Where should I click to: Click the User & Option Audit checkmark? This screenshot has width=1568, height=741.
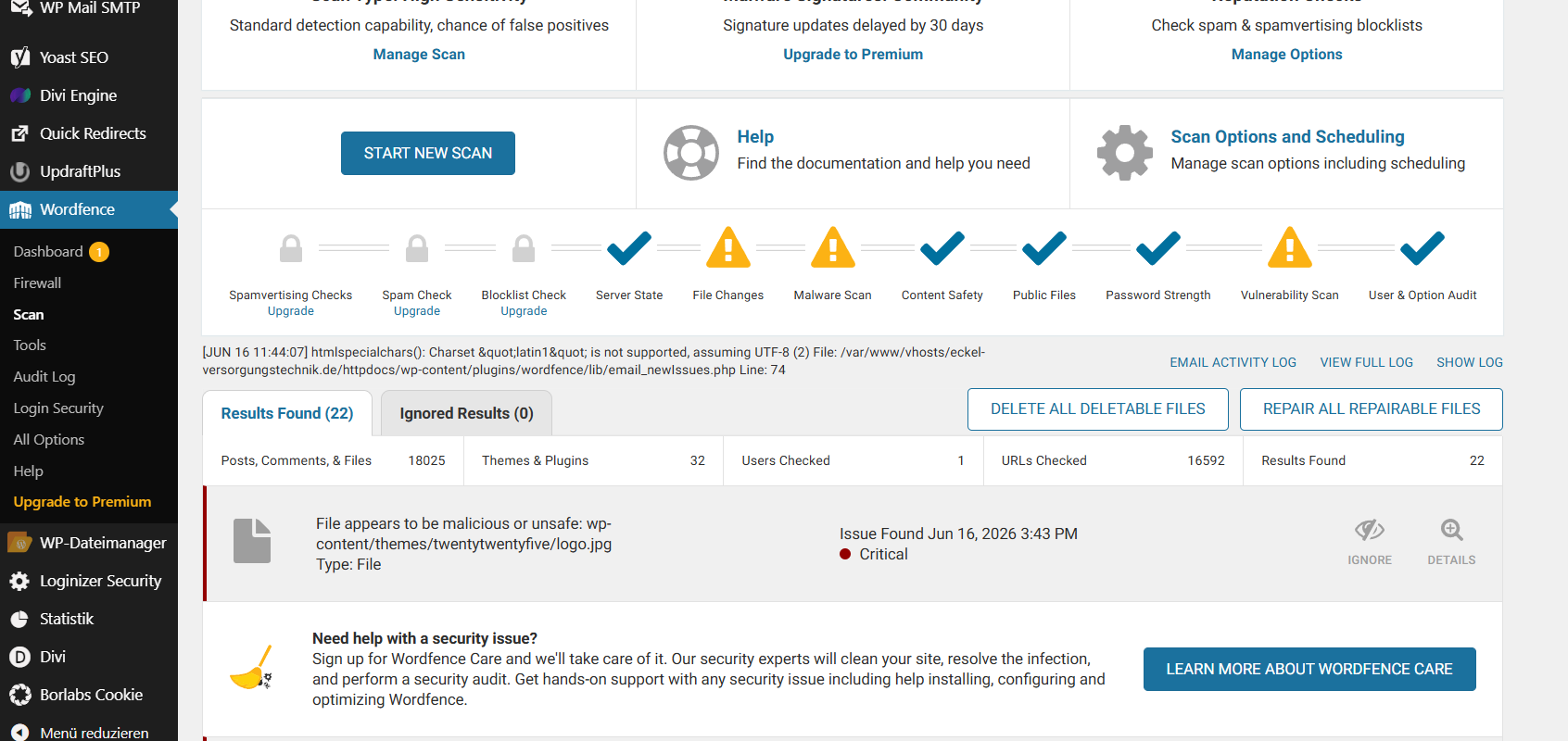(1423, 247)
